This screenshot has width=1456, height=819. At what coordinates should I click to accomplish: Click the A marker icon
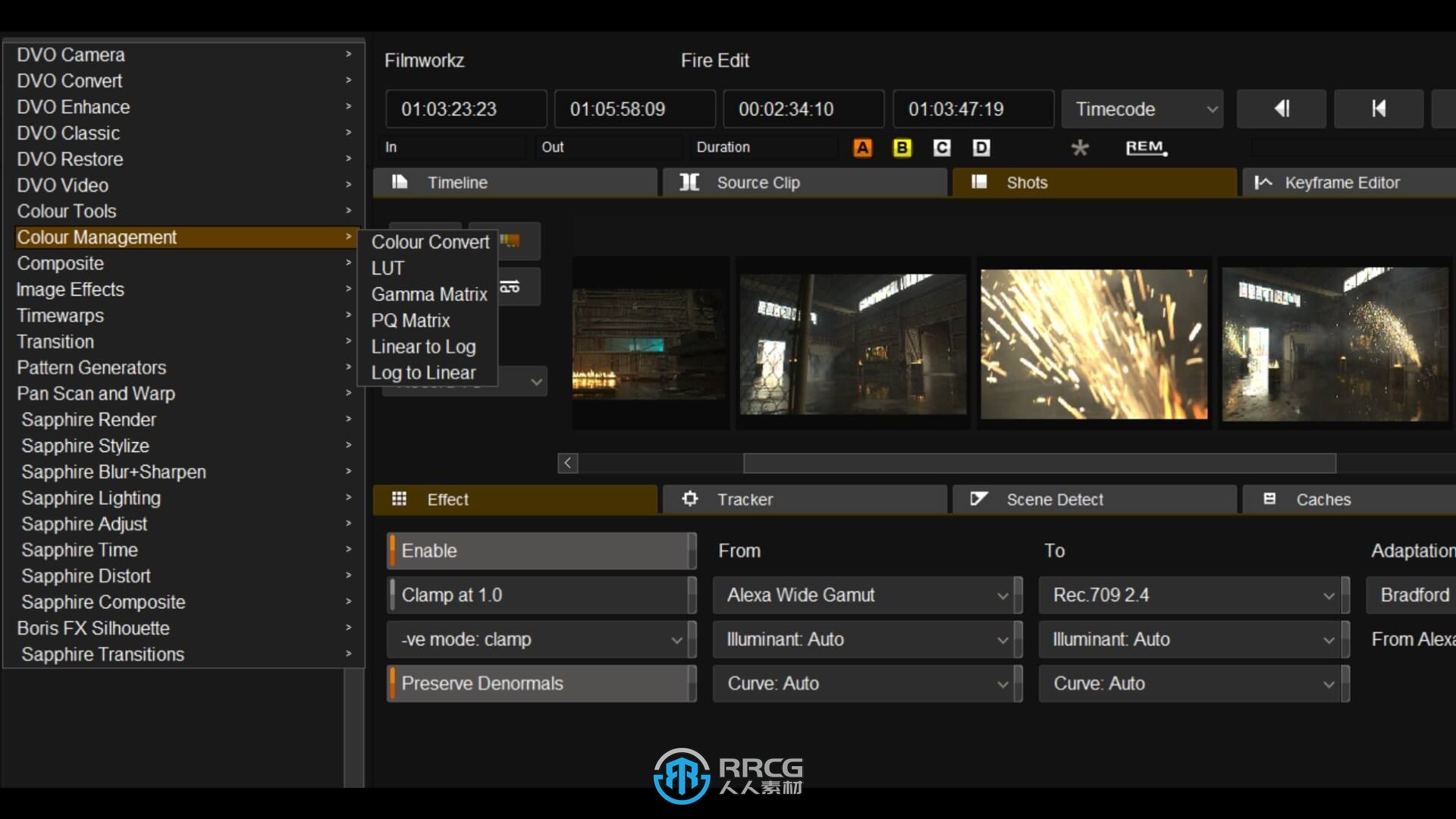point(862,148)
